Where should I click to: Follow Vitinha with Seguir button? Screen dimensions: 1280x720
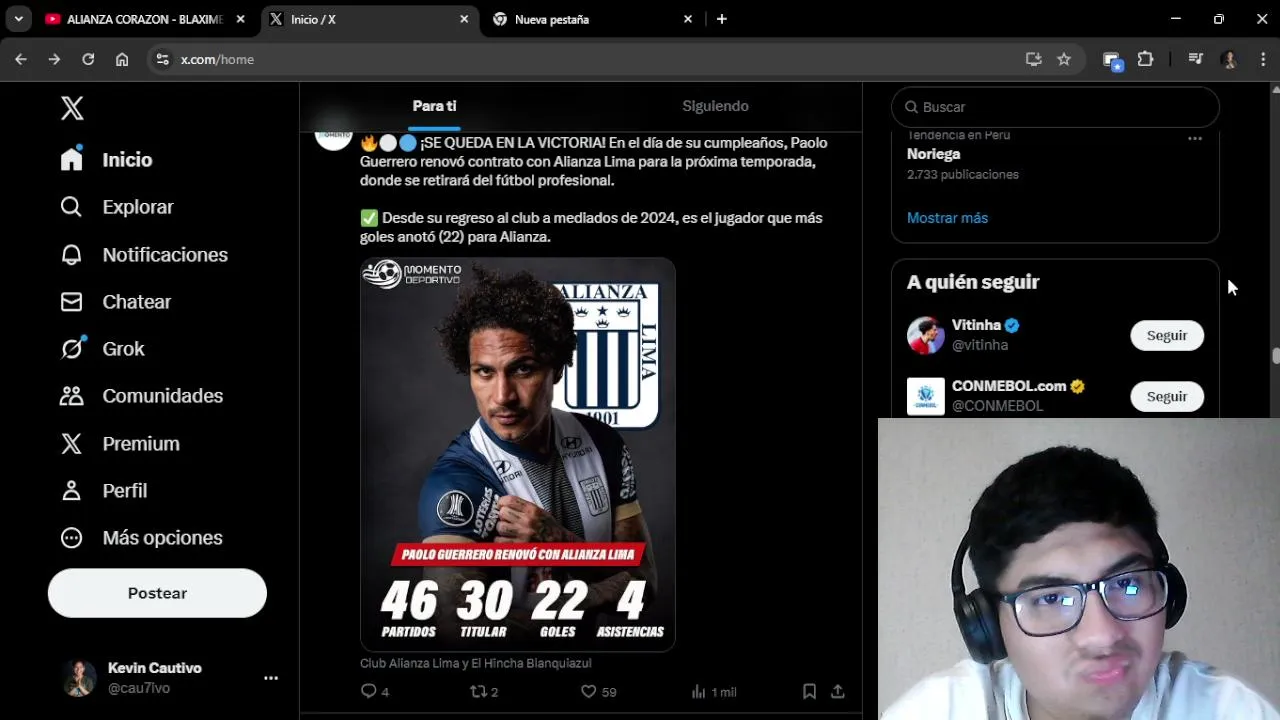[1167, 336]
